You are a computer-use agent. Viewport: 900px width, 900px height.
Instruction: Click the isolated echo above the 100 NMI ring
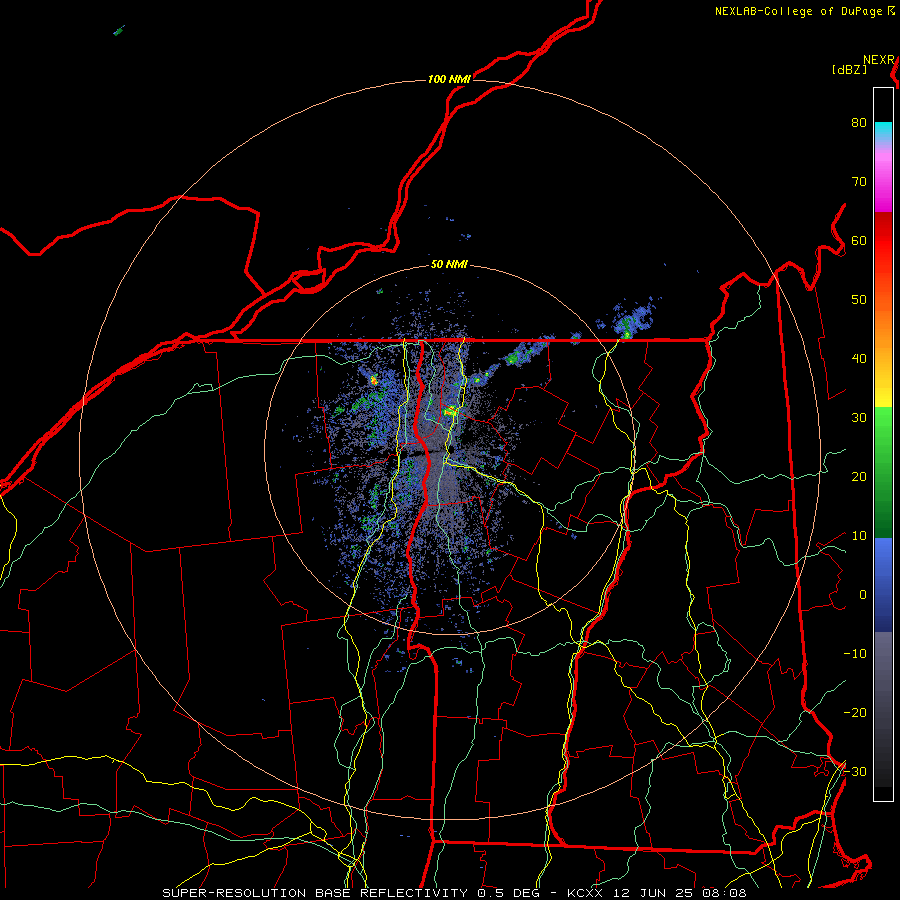[x=119, y=30]
